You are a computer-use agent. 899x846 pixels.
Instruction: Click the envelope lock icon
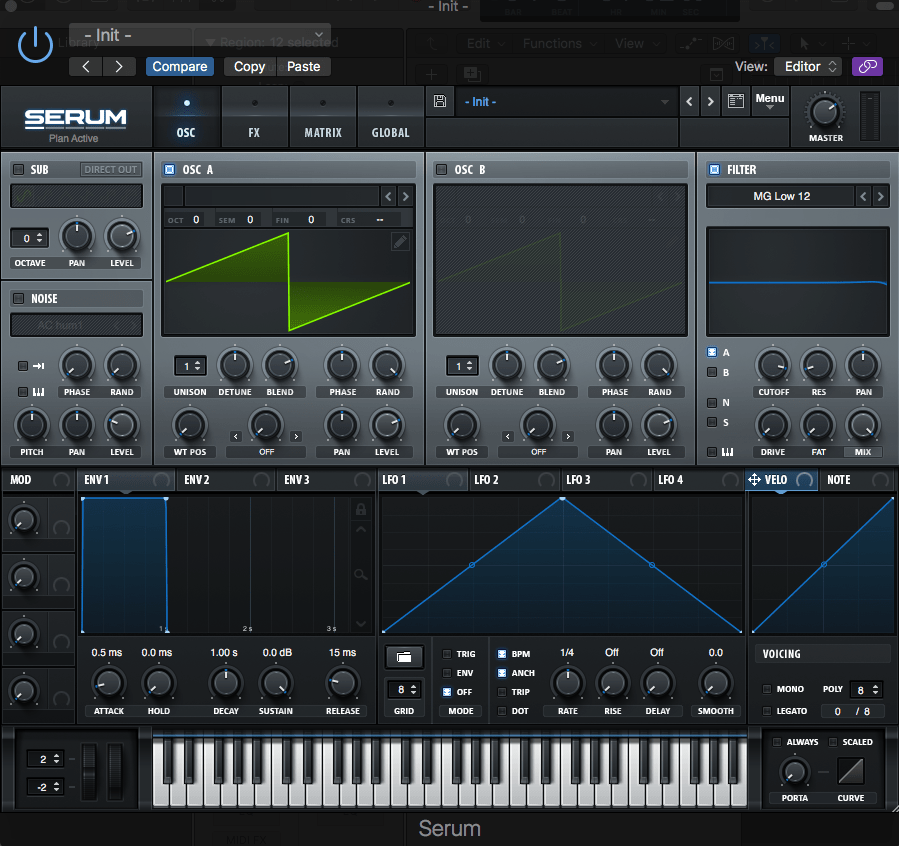click(360, 510)
